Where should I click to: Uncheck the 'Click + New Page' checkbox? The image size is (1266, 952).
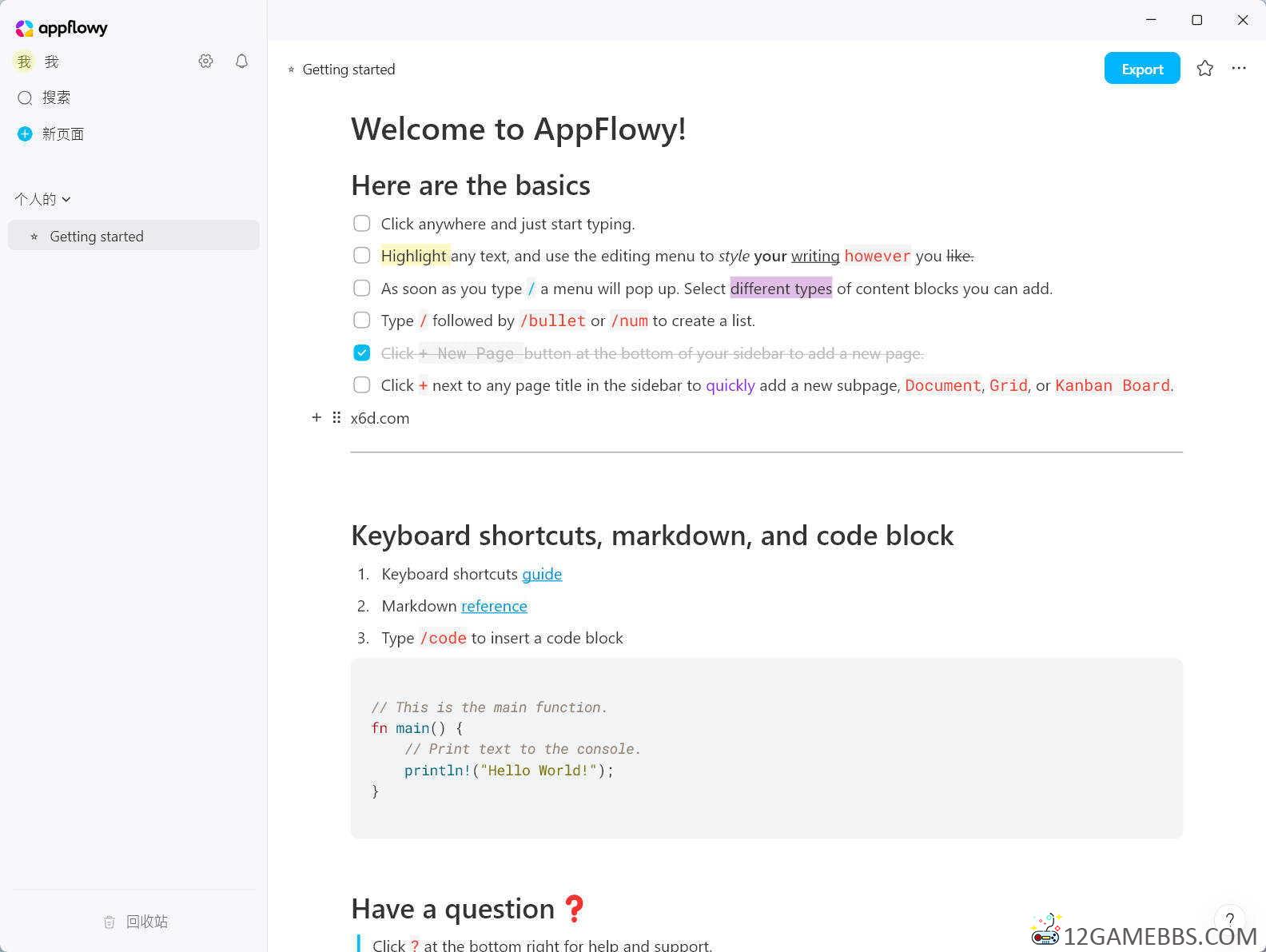(362, 353)
